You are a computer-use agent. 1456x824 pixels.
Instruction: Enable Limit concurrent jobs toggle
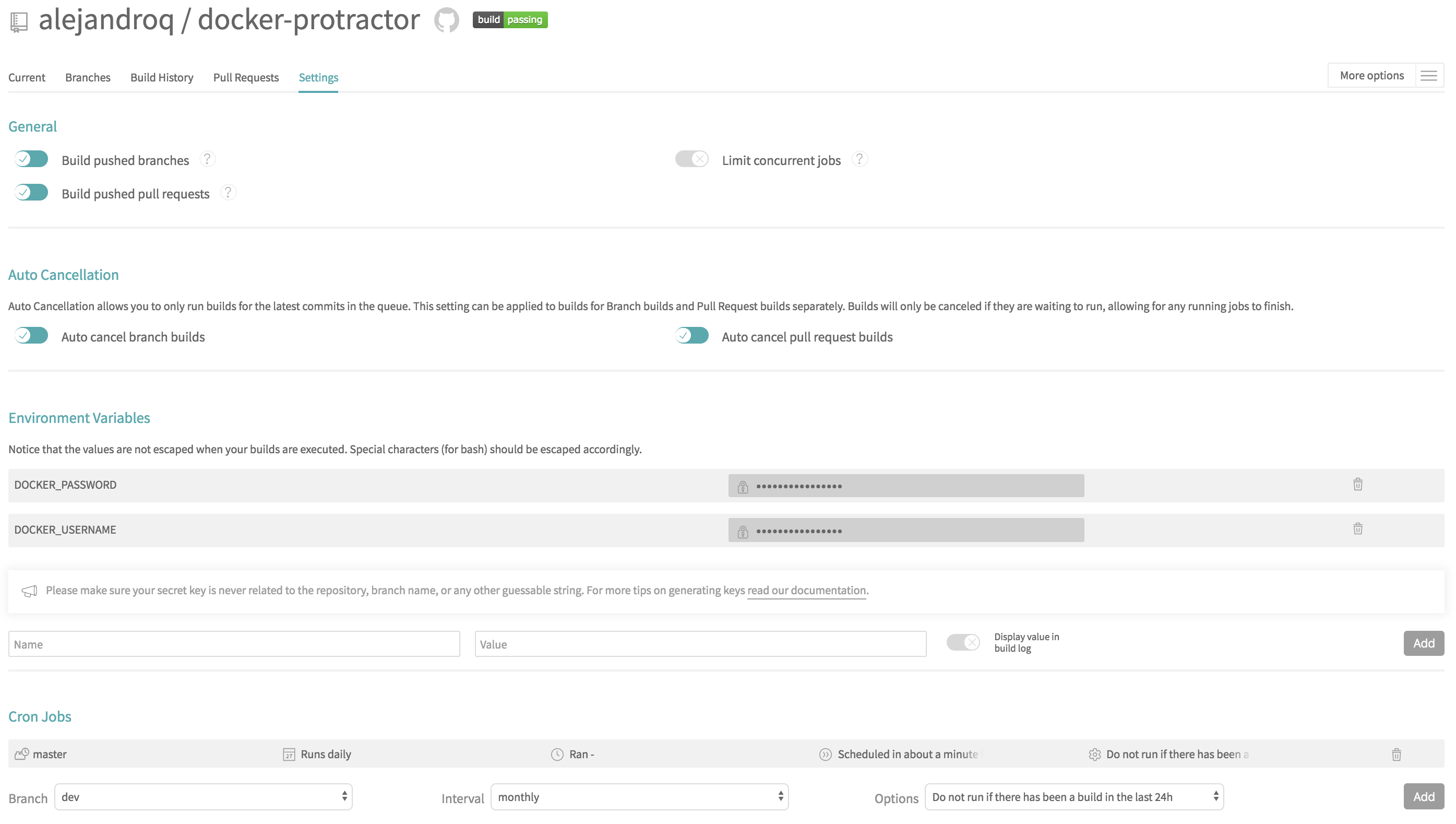click(x=691, y=159)
